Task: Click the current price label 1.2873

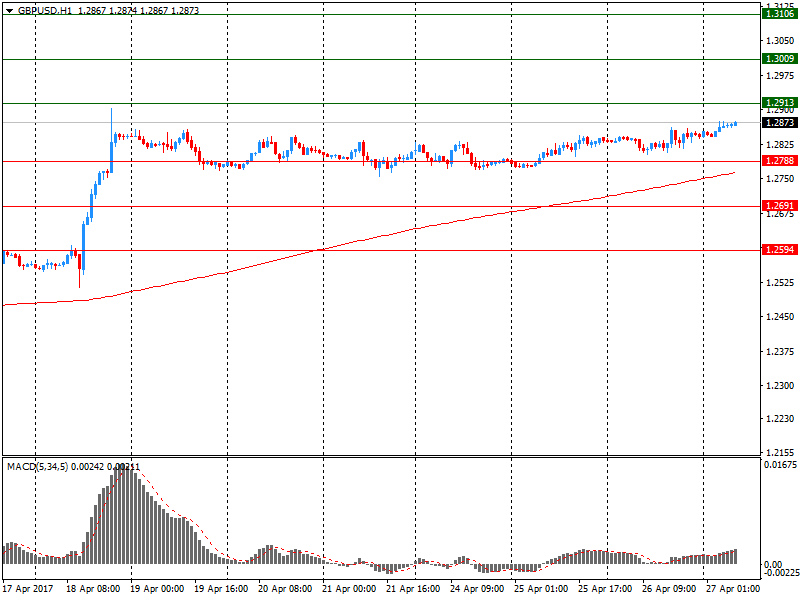Action: 780,122
